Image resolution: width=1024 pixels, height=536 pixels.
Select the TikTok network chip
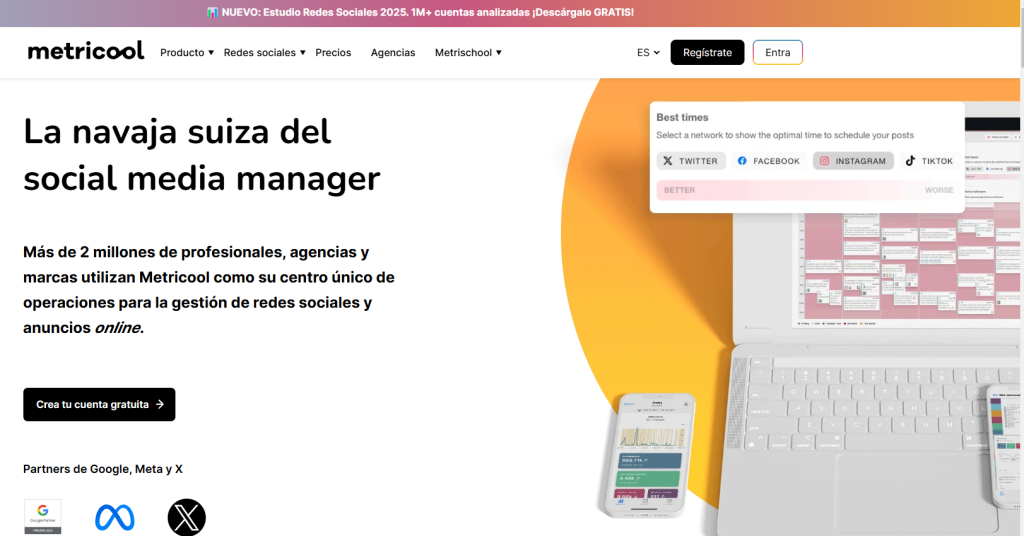(929, 161)
